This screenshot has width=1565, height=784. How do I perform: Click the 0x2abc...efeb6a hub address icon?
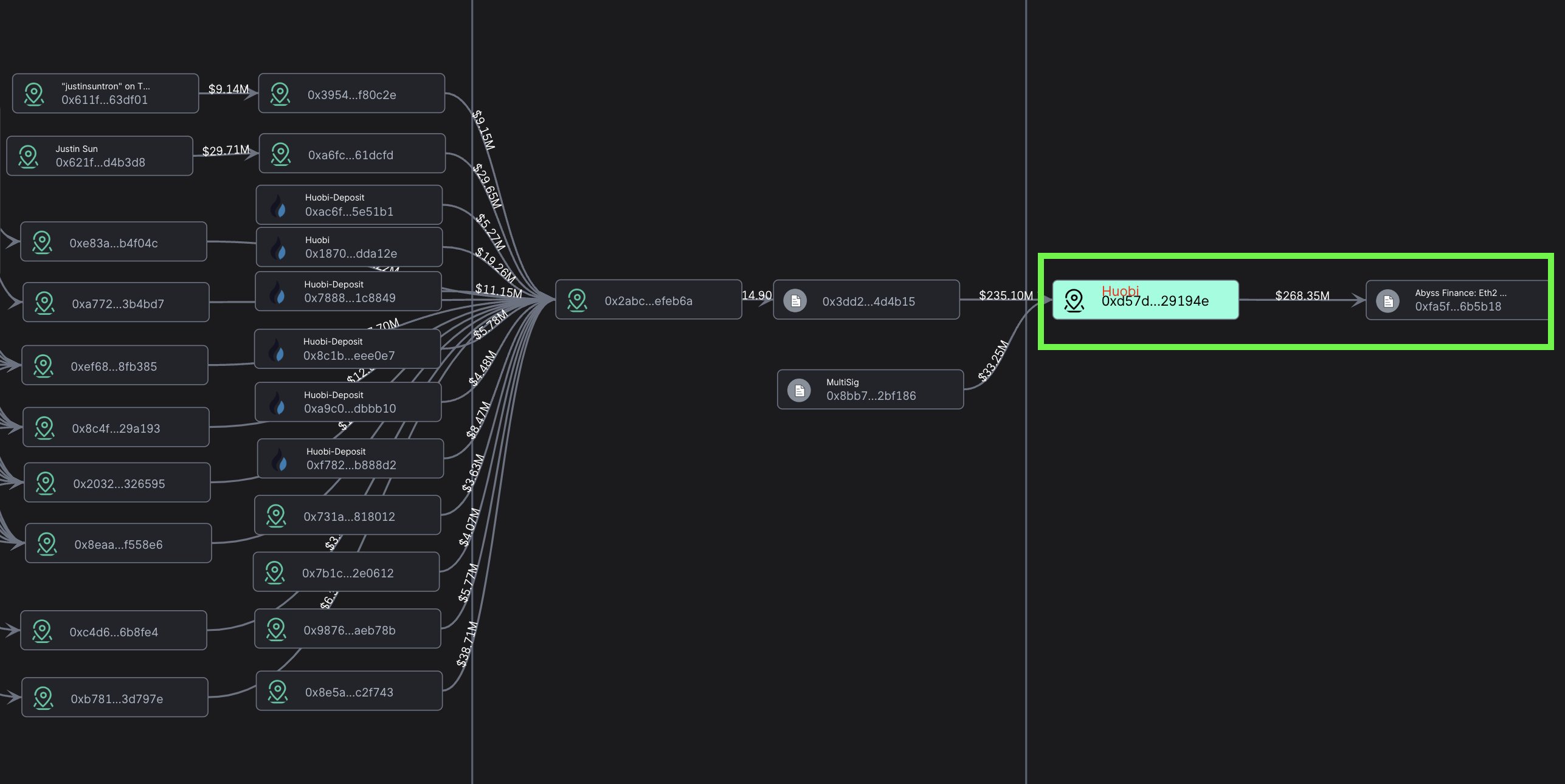click(577, 300)
